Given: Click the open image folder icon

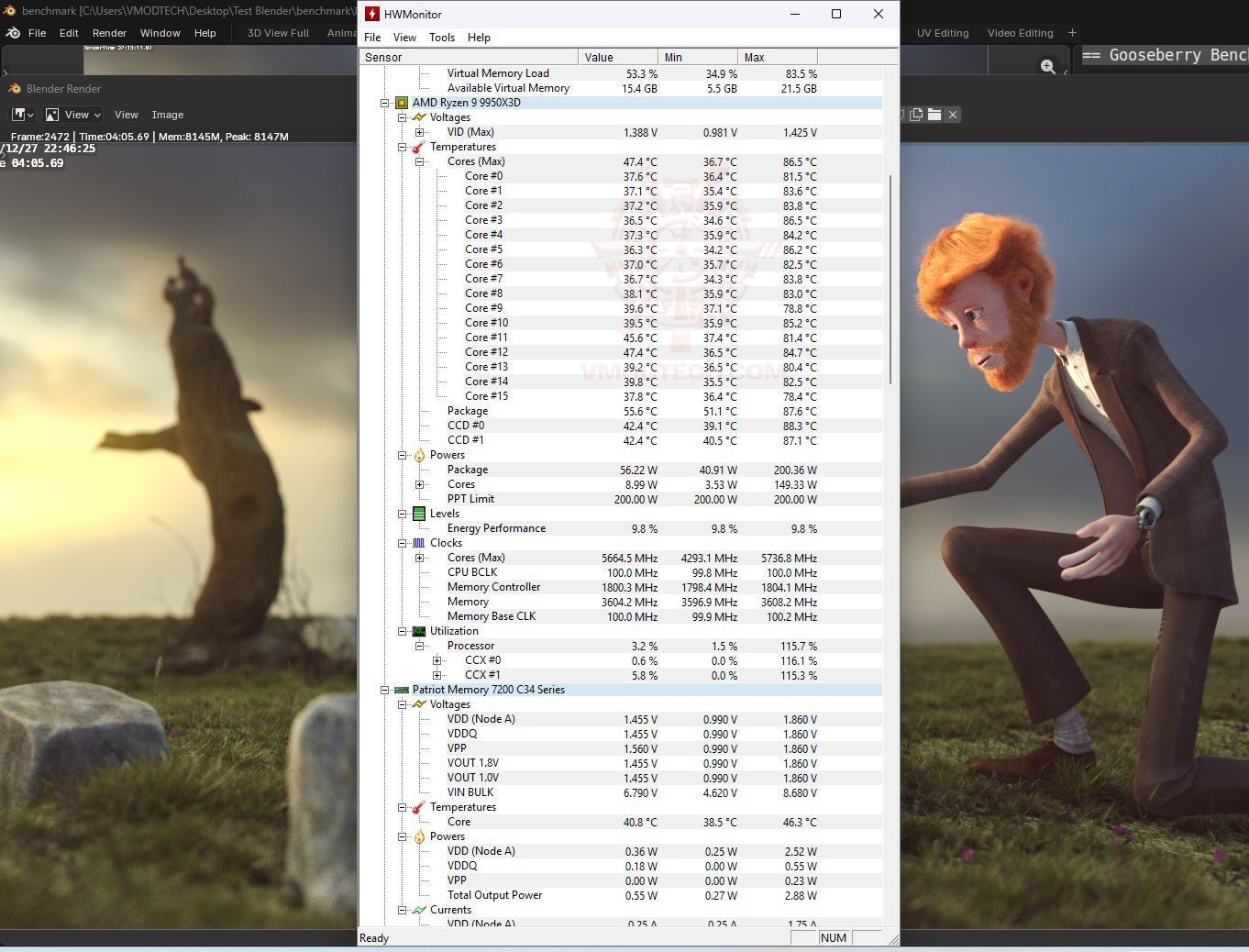Looking at the screenshot, I should click(x=934, y=115).
